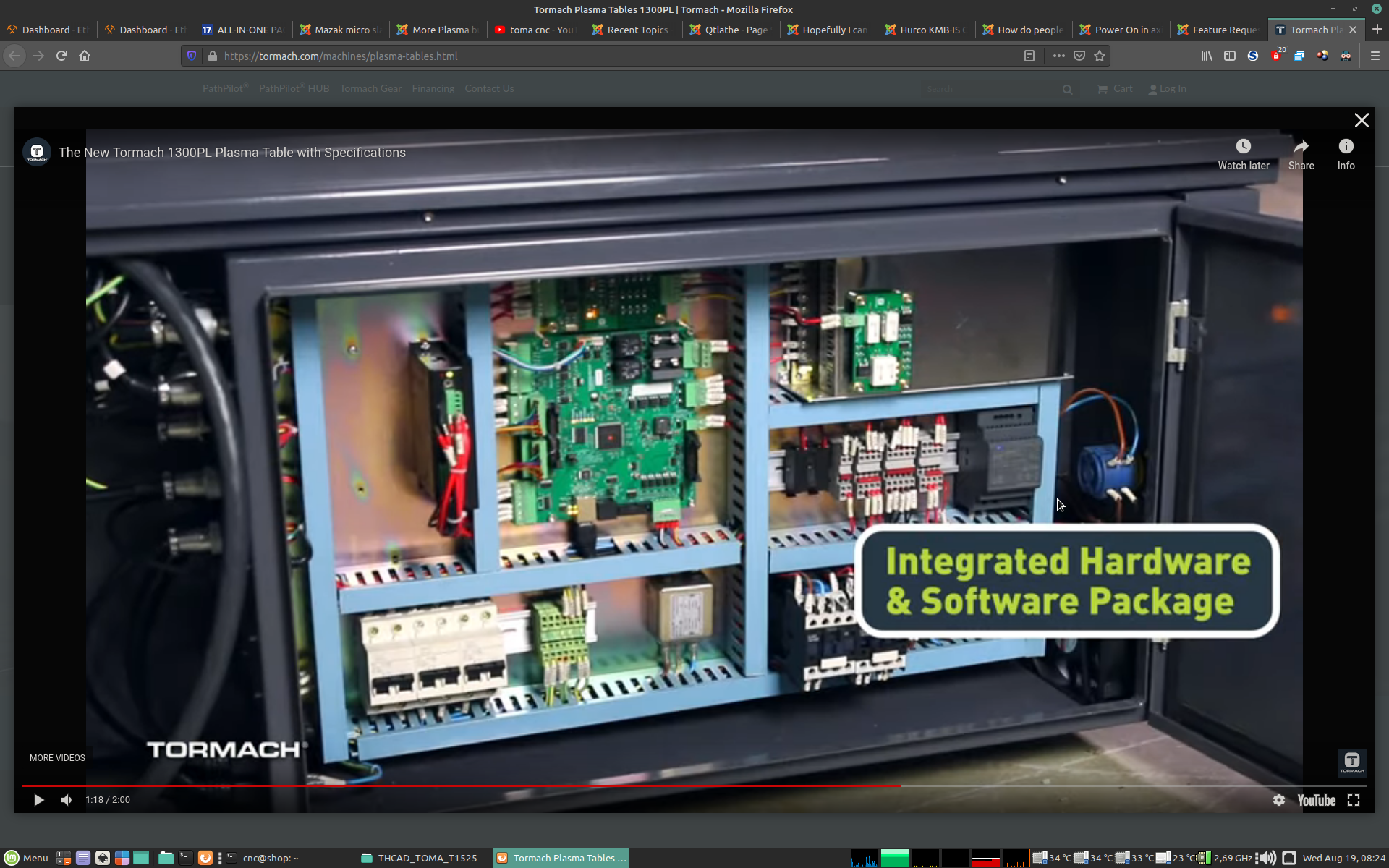
Task: Switch to Power On in ax tab
Action: tap(1121, 30)
